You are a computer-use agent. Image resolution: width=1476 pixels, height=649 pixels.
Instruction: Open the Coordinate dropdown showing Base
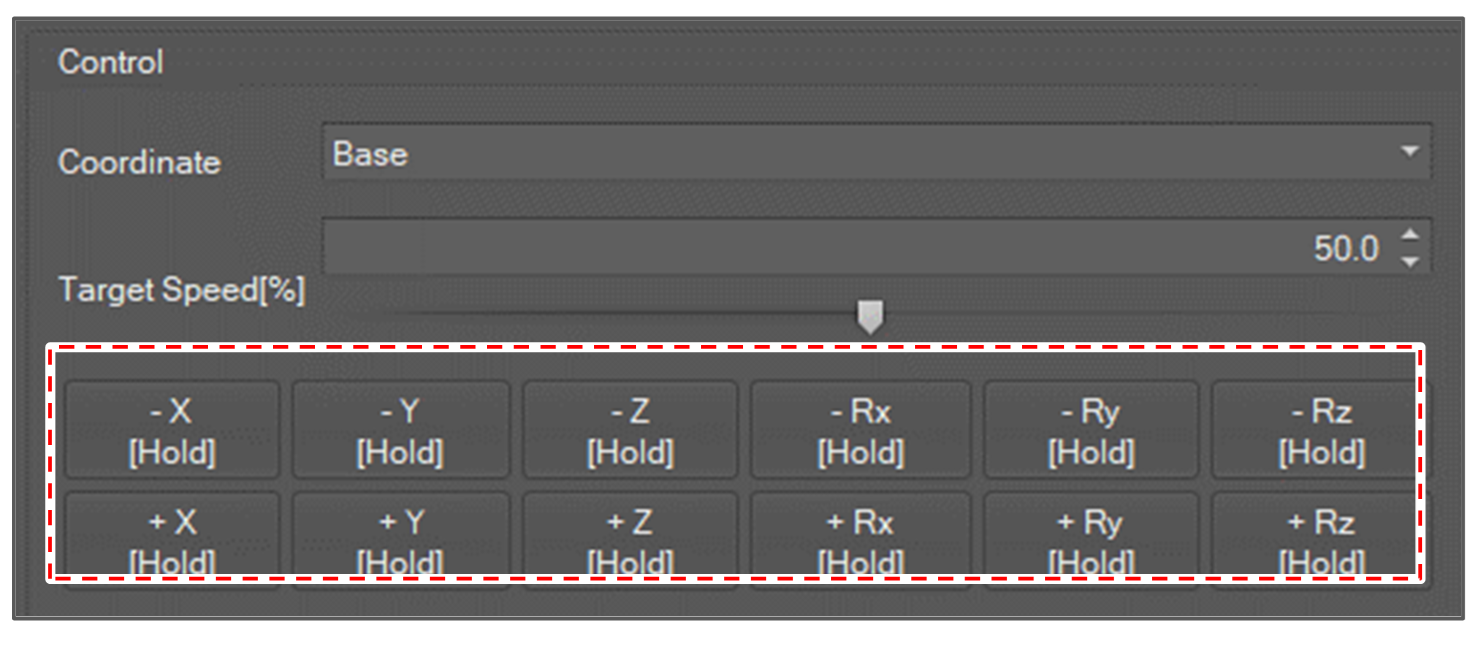point(860,153)
